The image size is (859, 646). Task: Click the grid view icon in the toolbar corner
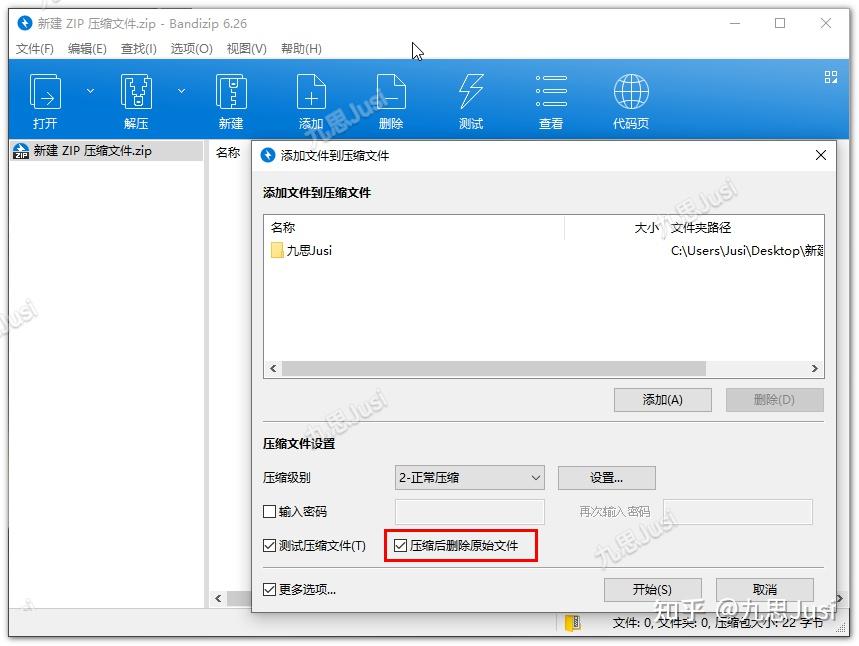pos(831,77)
